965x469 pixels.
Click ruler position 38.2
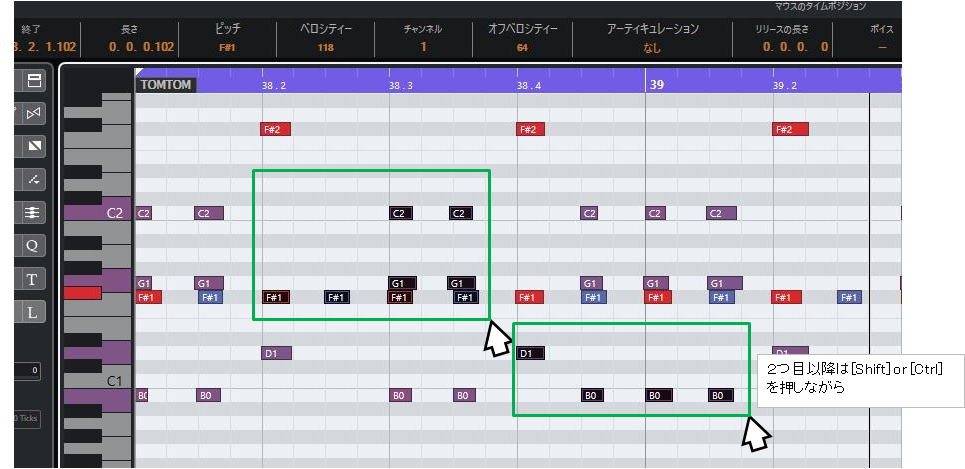(273, 86)
